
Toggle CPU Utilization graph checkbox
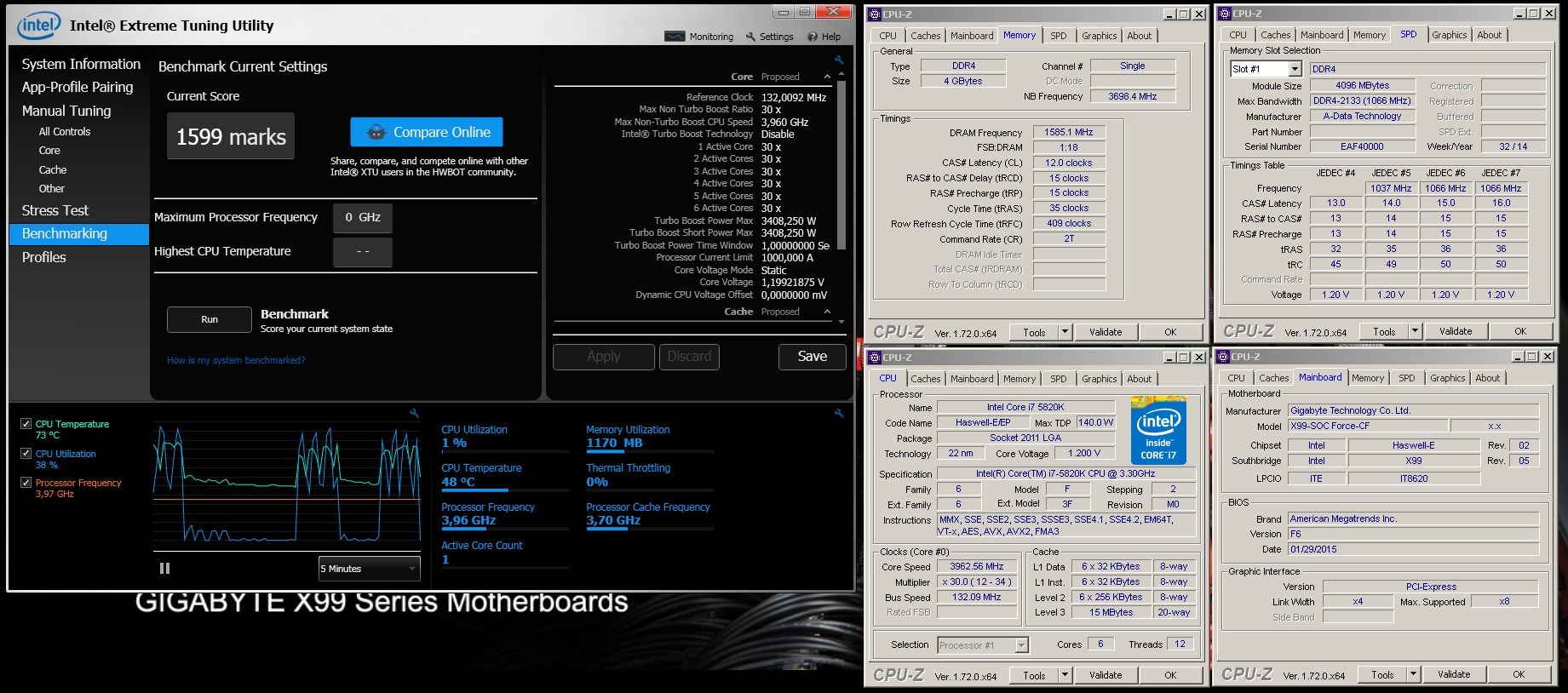26,454
